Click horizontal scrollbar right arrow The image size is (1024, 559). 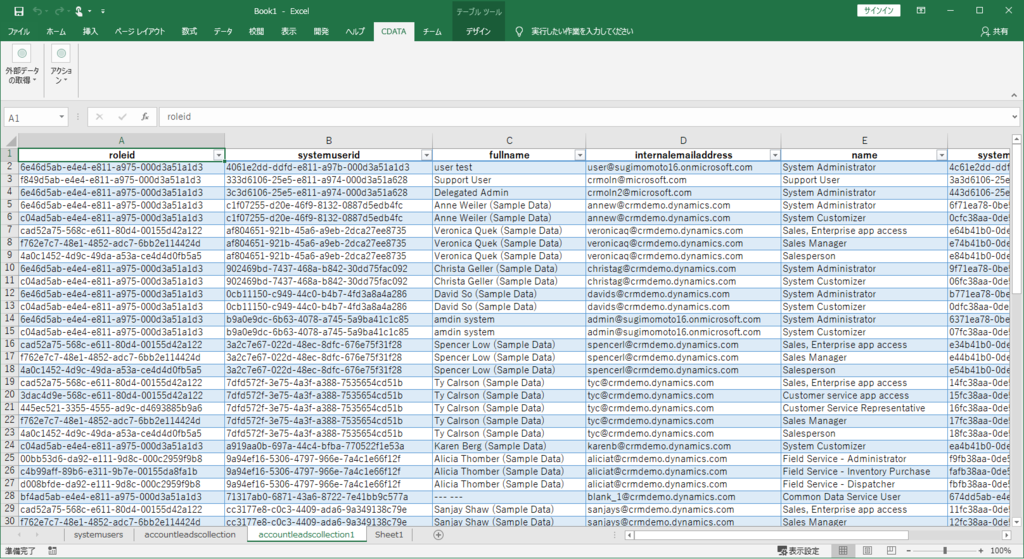click(x=1006, y=535)
